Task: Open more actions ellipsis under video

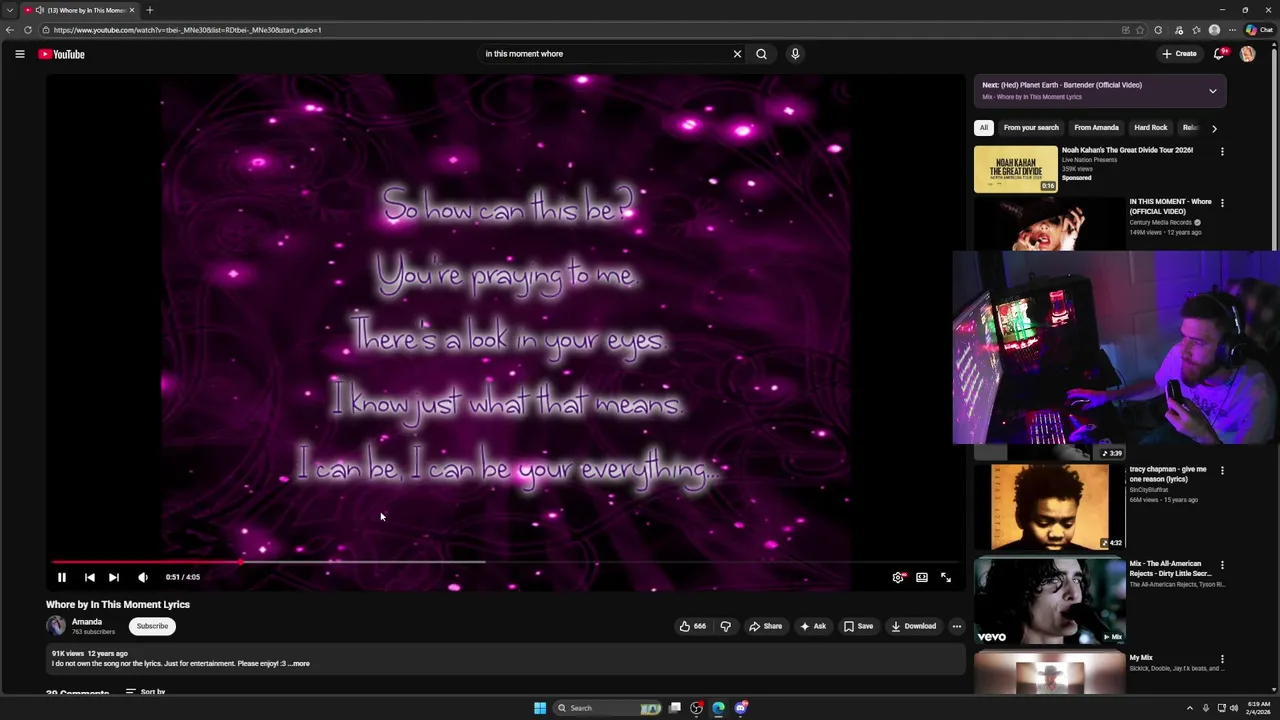Action: coord(957,626)
